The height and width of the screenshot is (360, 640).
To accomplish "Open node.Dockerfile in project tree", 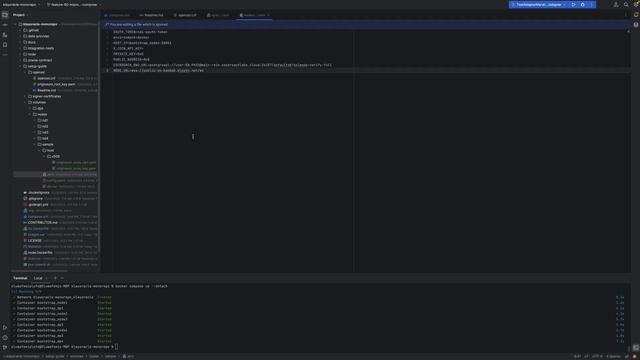I will (40, 253).
